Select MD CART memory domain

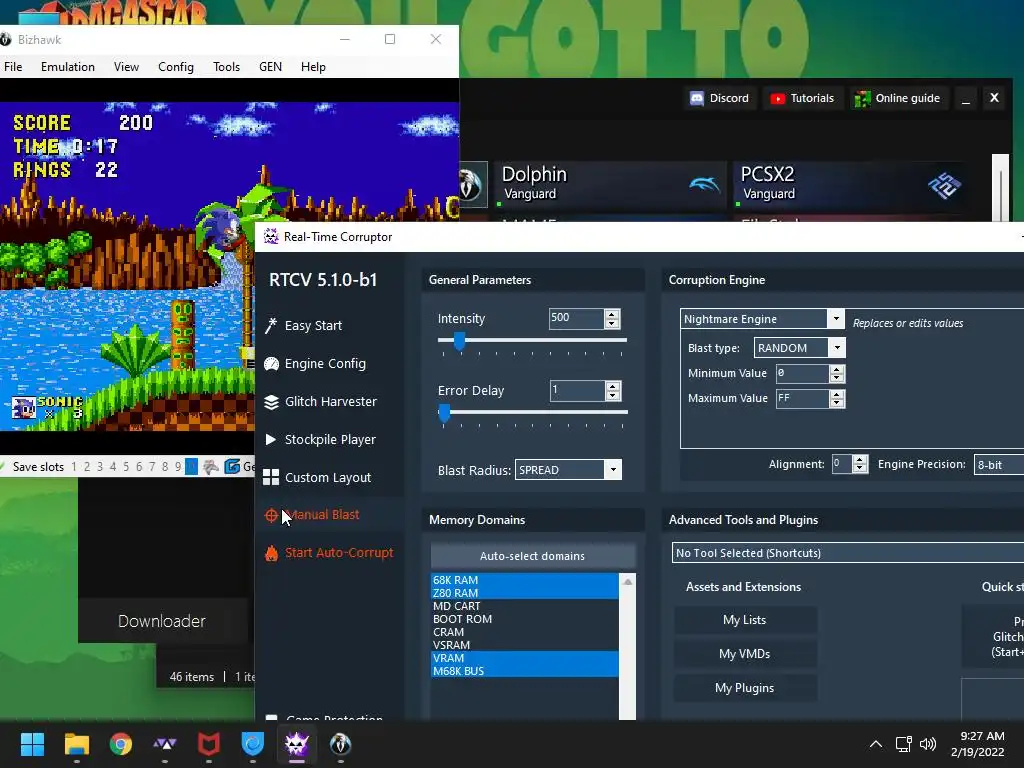point(524,606)
